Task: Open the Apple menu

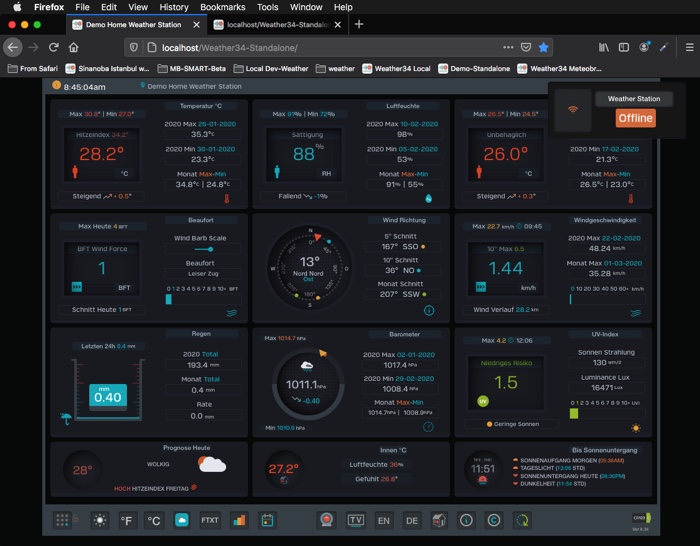Action: click(x=17, y=7)
